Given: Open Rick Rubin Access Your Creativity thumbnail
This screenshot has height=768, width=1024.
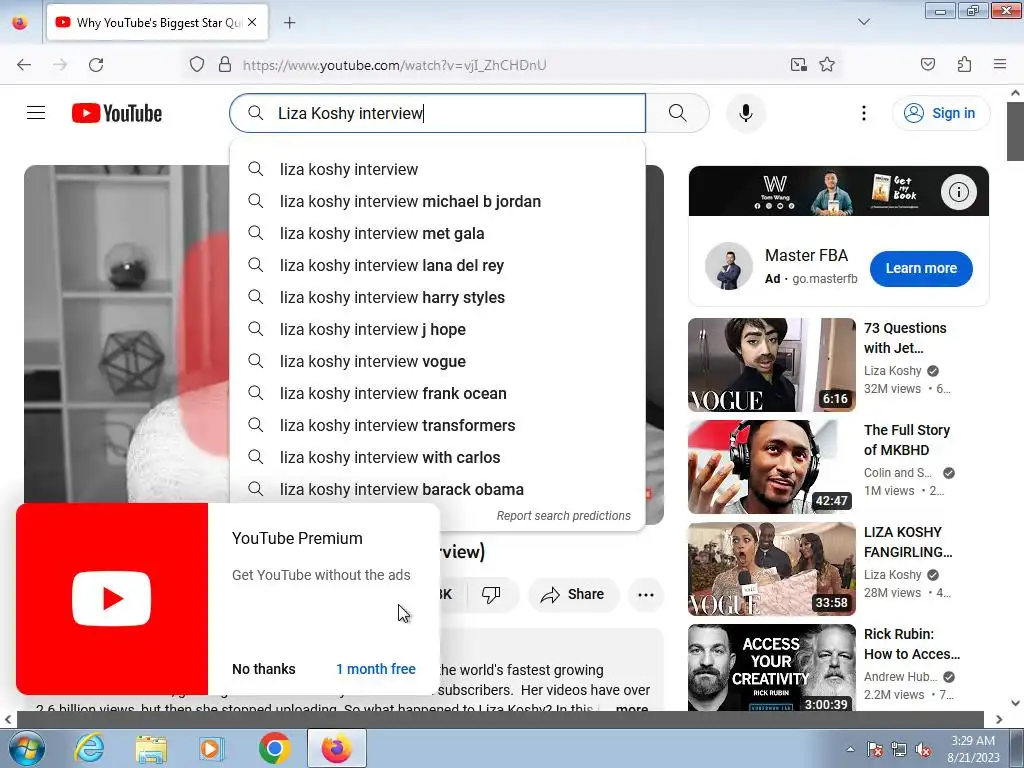Looking at the screenshot, I should point(771,667).
